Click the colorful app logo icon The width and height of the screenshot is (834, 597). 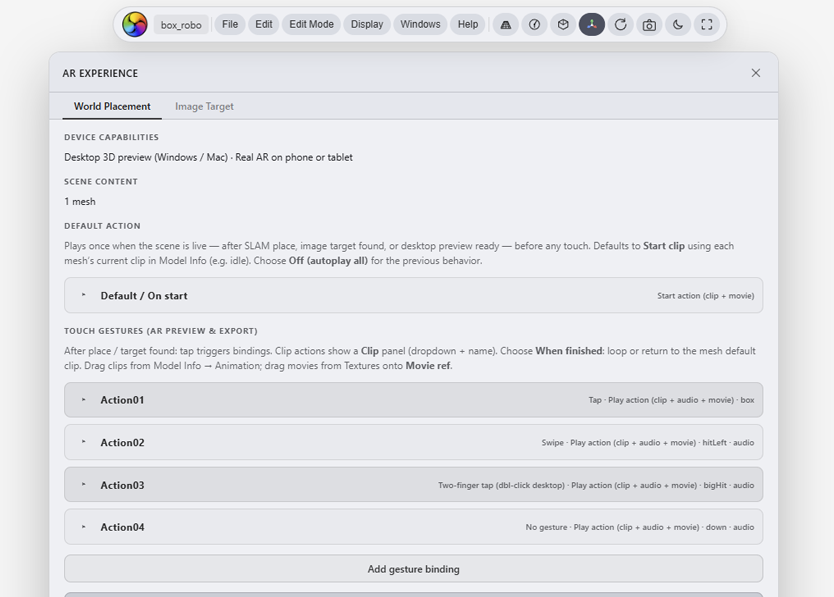(135, 24)
